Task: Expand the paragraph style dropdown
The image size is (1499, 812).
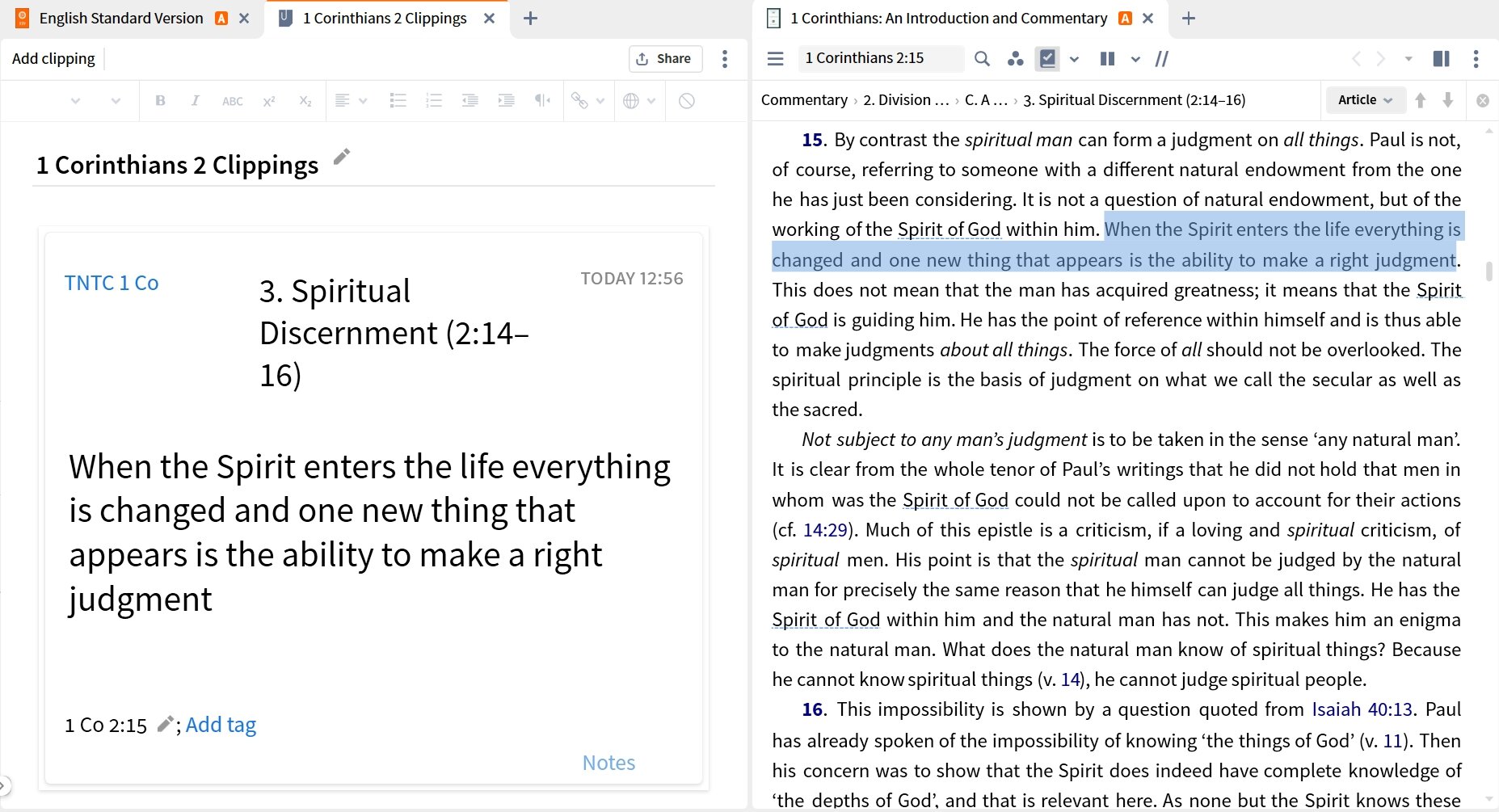Action: (75, 101)
